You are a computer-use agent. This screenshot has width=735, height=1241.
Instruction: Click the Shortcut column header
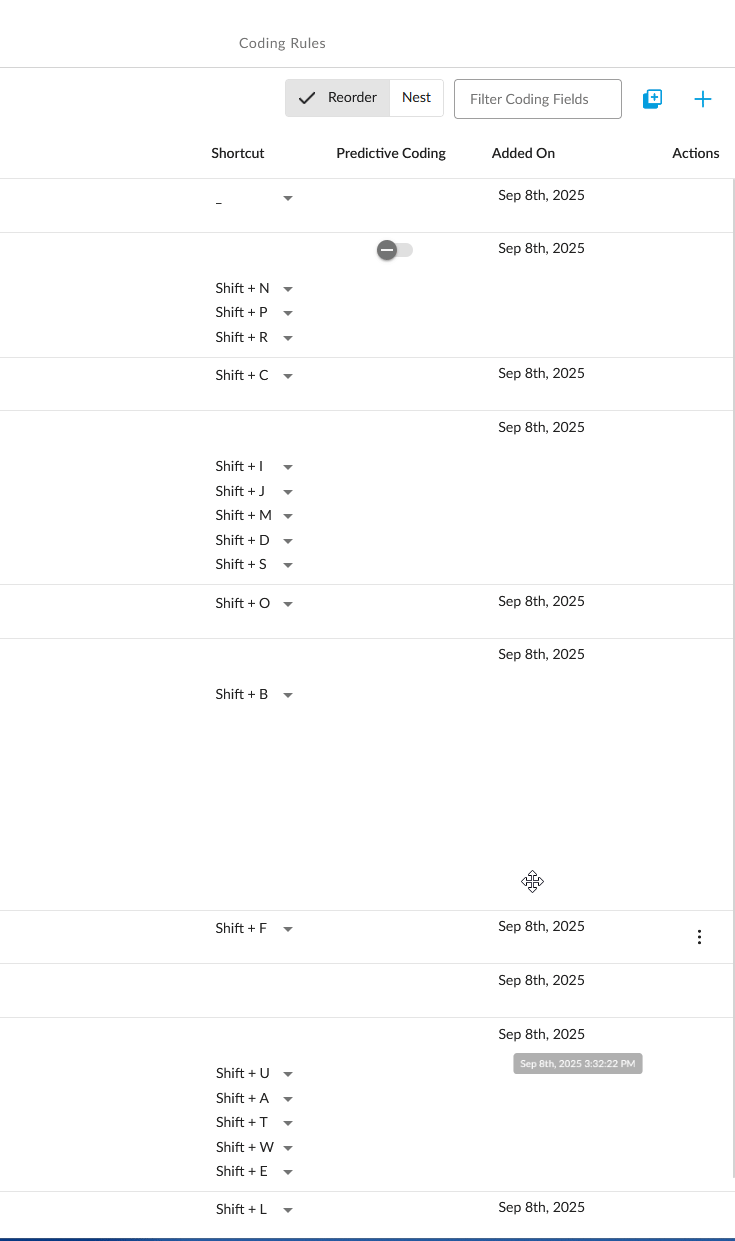(x=238, y=153)
